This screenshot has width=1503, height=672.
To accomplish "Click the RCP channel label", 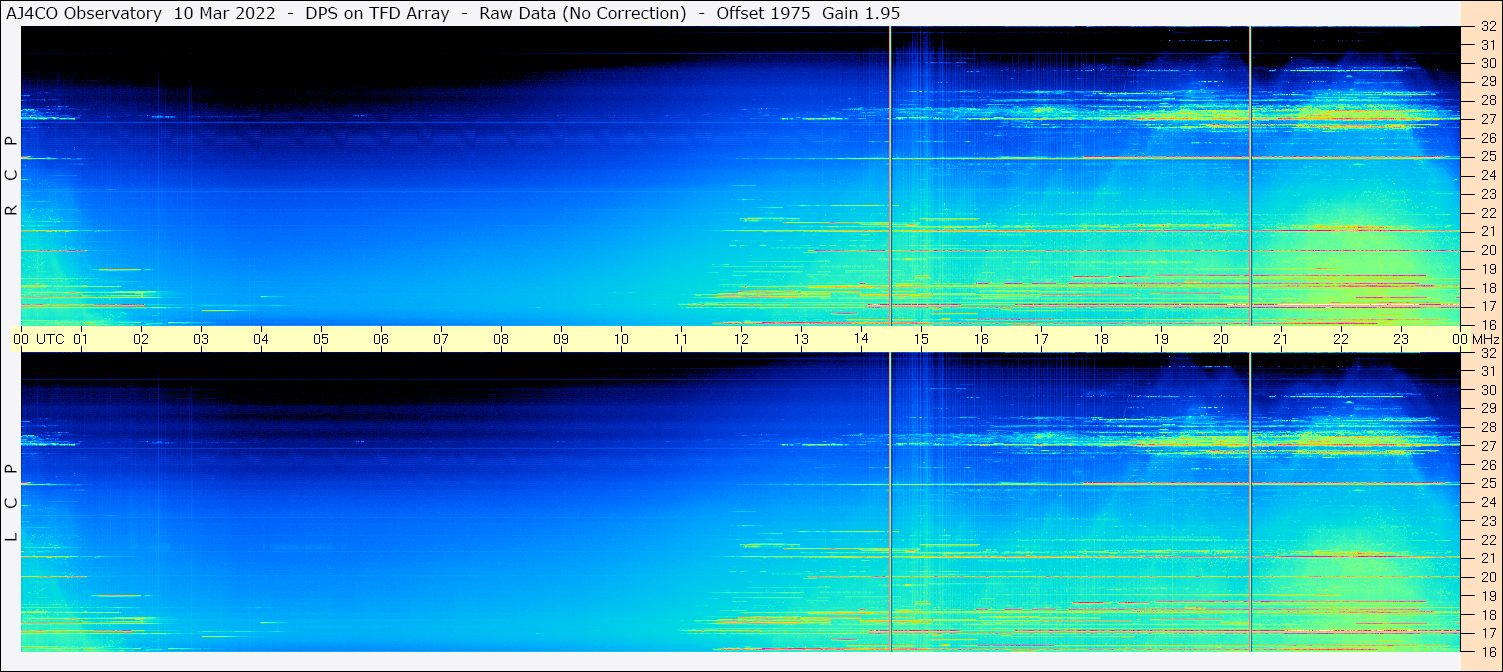I will [x=12, y=176].
